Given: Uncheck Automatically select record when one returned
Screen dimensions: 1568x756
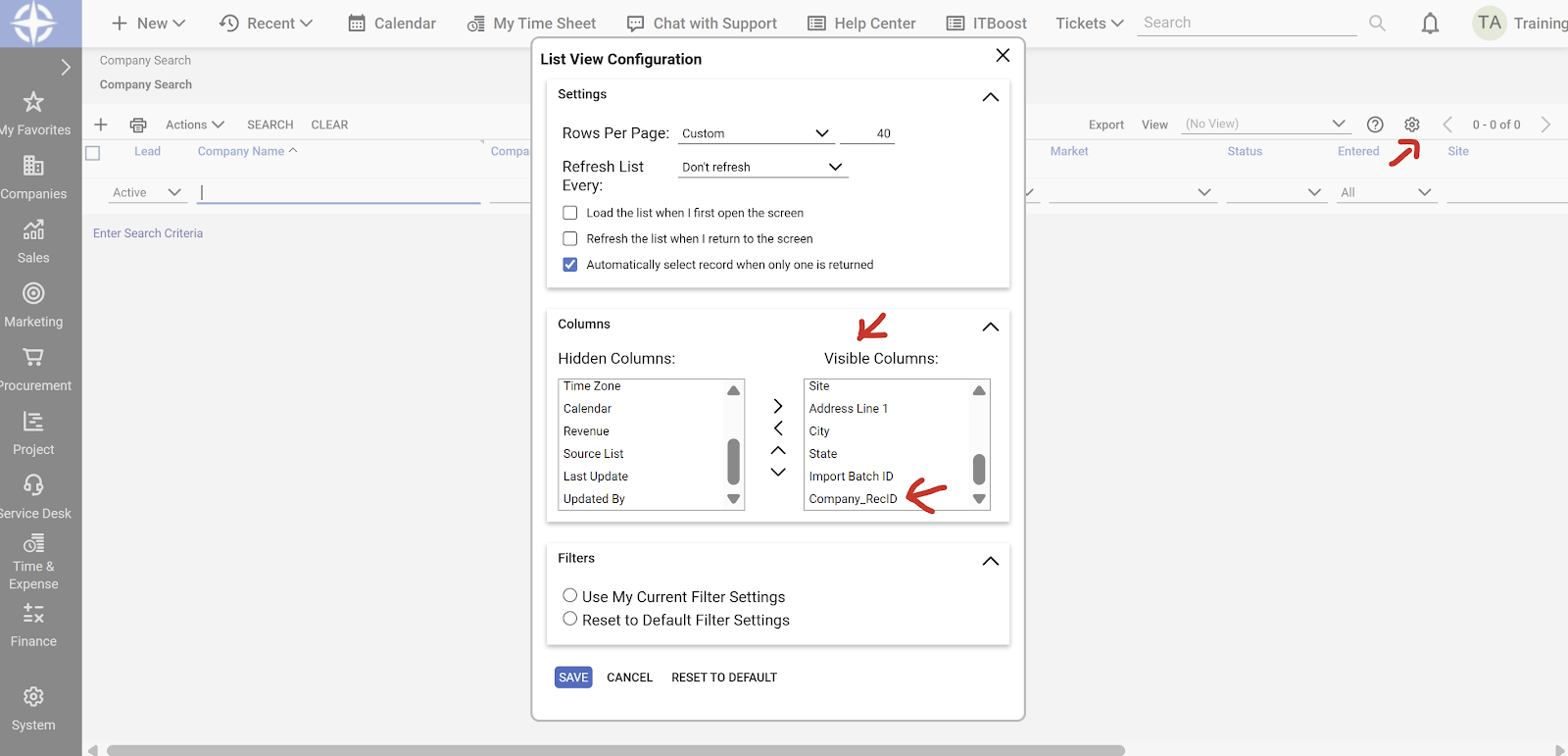Looking at the screenshot, I should [x=570, y=265].
